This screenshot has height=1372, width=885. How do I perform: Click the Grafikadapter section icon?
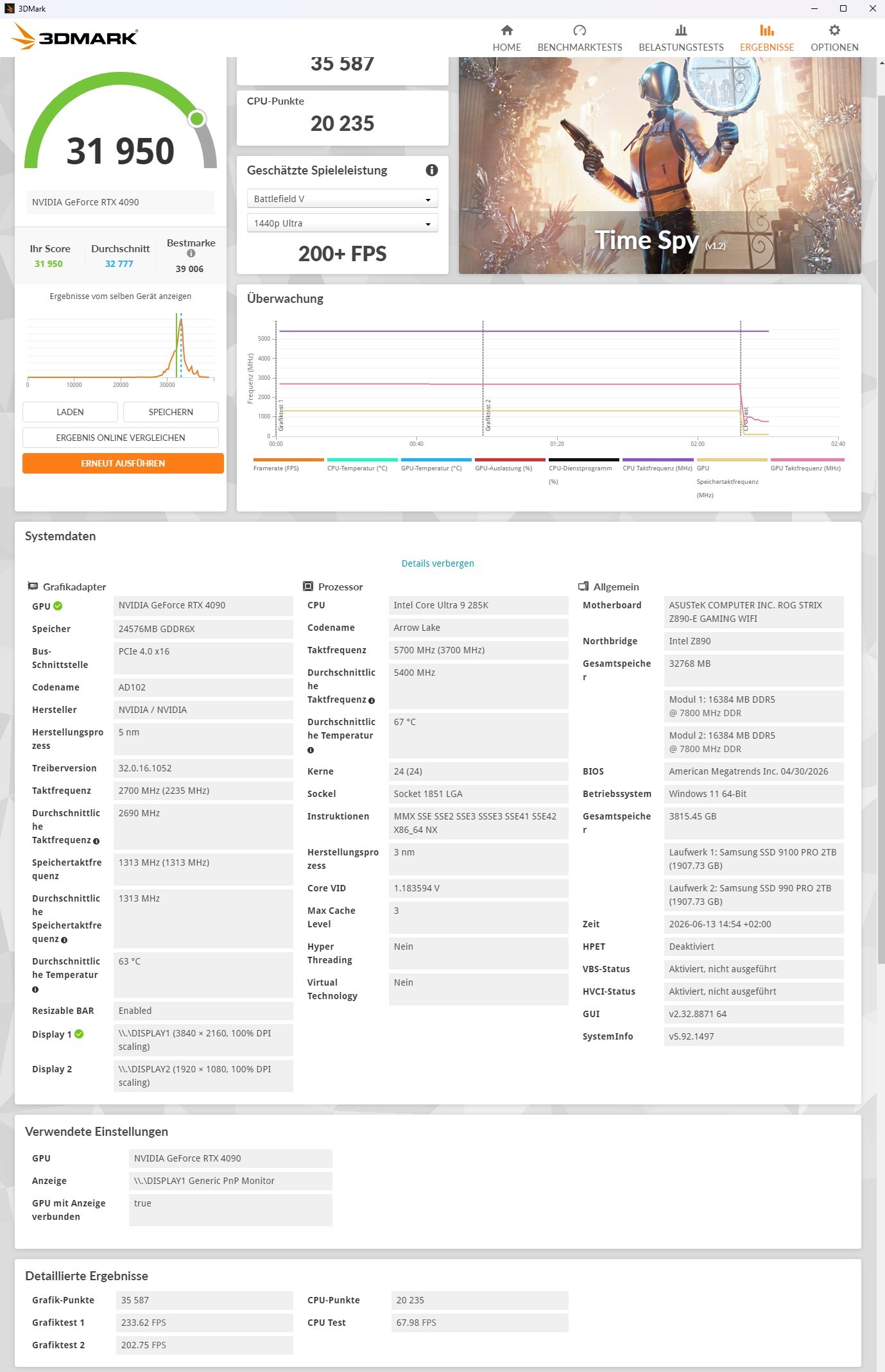click(x=33, y=587)
